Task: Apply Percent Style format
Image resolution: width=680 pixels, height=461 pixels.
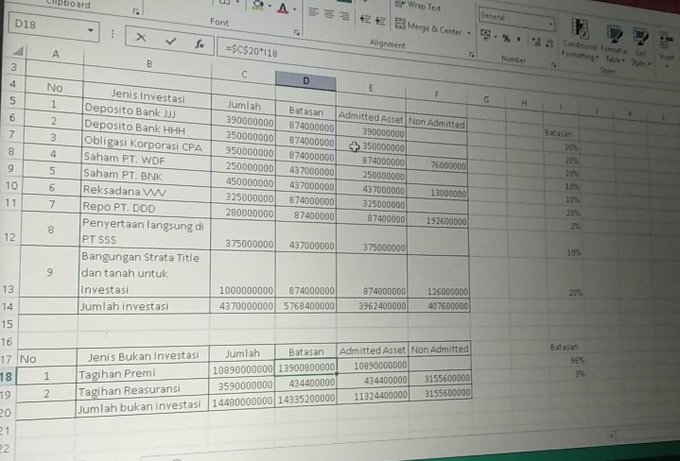Action: pos(506,38)
